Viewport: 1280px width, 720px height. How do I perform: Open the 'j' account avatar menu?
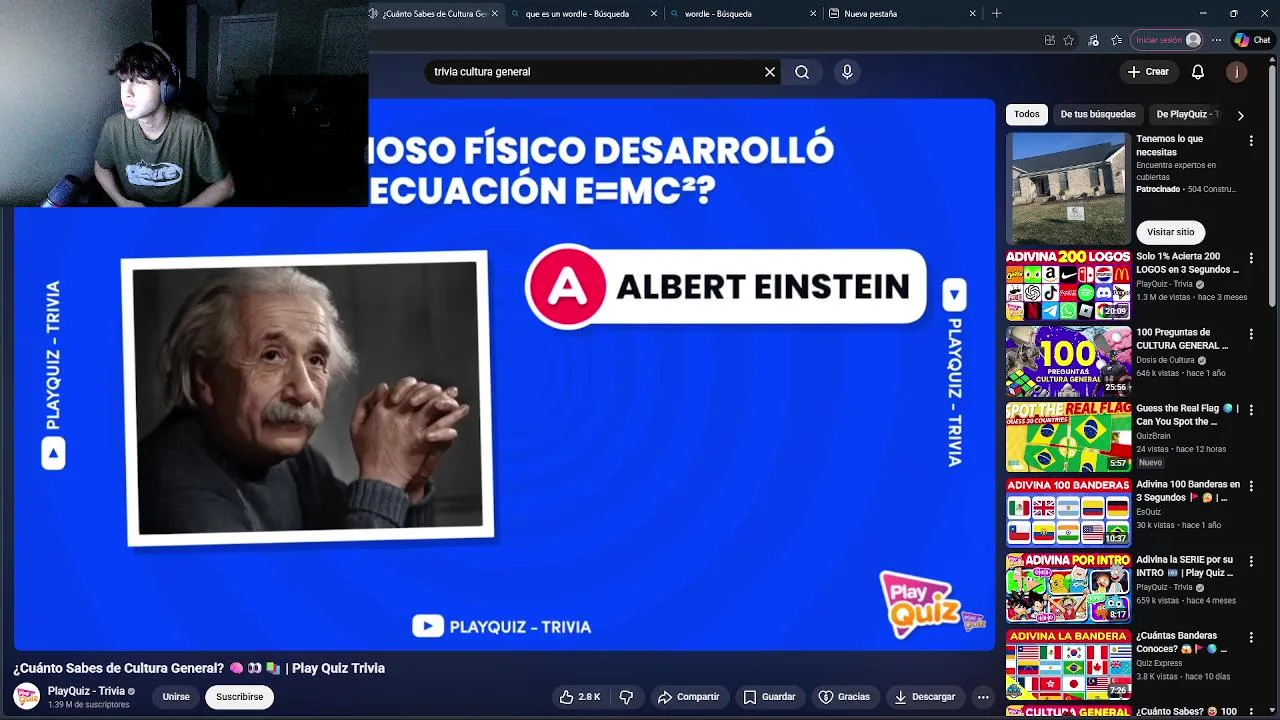pos(1237,72)
